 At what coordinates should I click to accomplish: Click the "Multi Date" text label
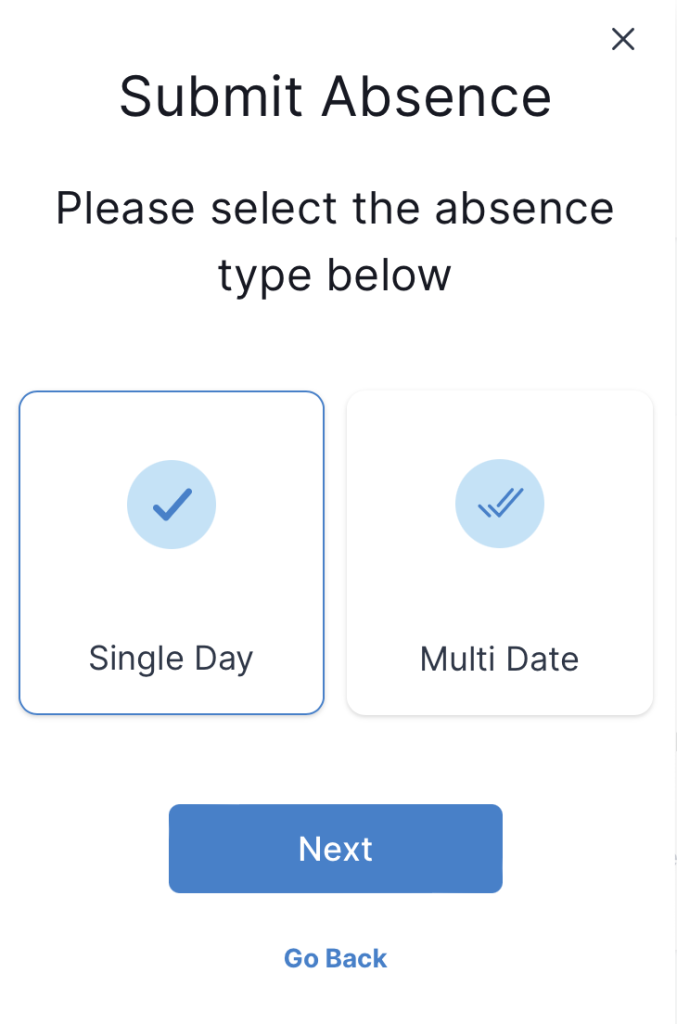tap(499, 659)
